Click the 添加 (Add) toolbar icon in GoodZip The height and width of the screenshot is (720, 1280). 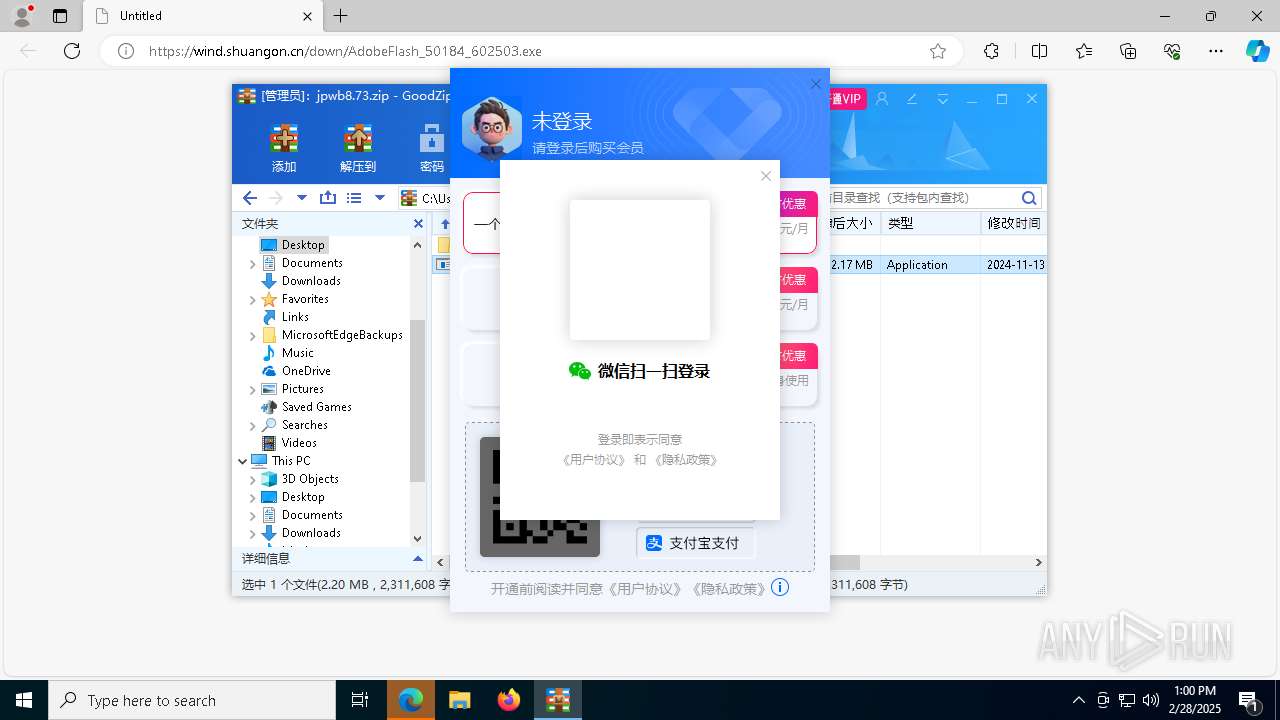tap(284, 148)
